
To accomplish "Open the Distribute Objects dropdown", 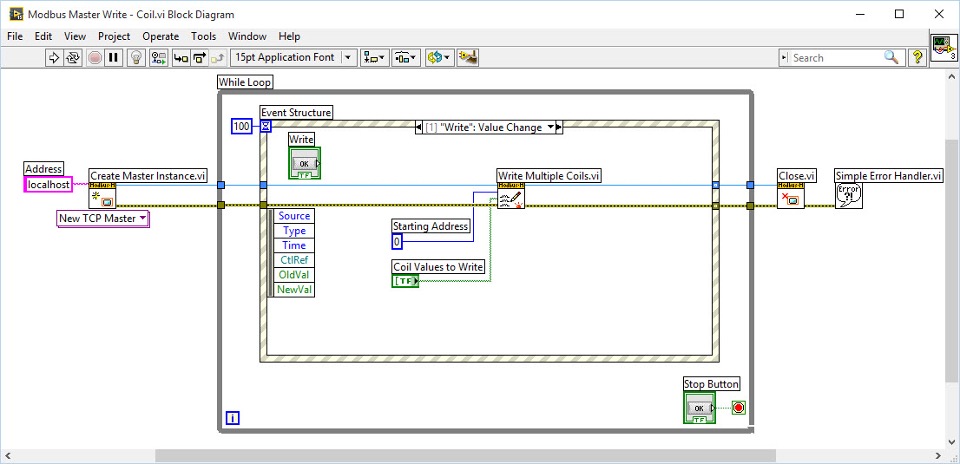I will click(x=405, y=58).
